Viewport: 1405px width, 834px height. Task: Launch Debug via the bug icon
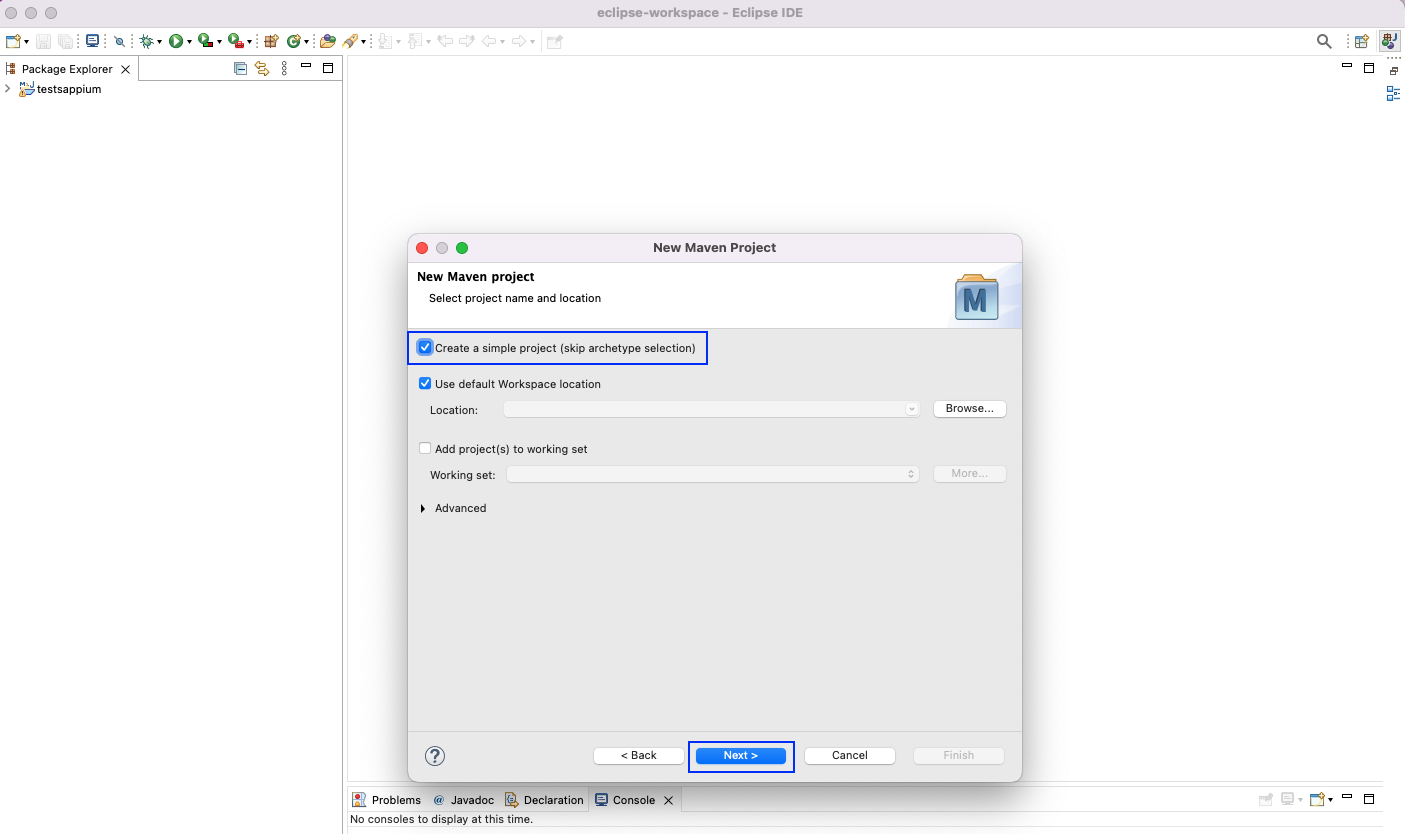(146, 41)
